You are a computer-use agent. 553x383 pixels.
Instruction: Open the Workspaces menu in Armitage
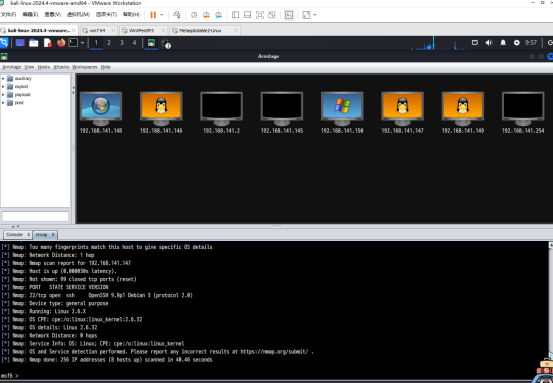pyautogui.click(x=85, y=67)
